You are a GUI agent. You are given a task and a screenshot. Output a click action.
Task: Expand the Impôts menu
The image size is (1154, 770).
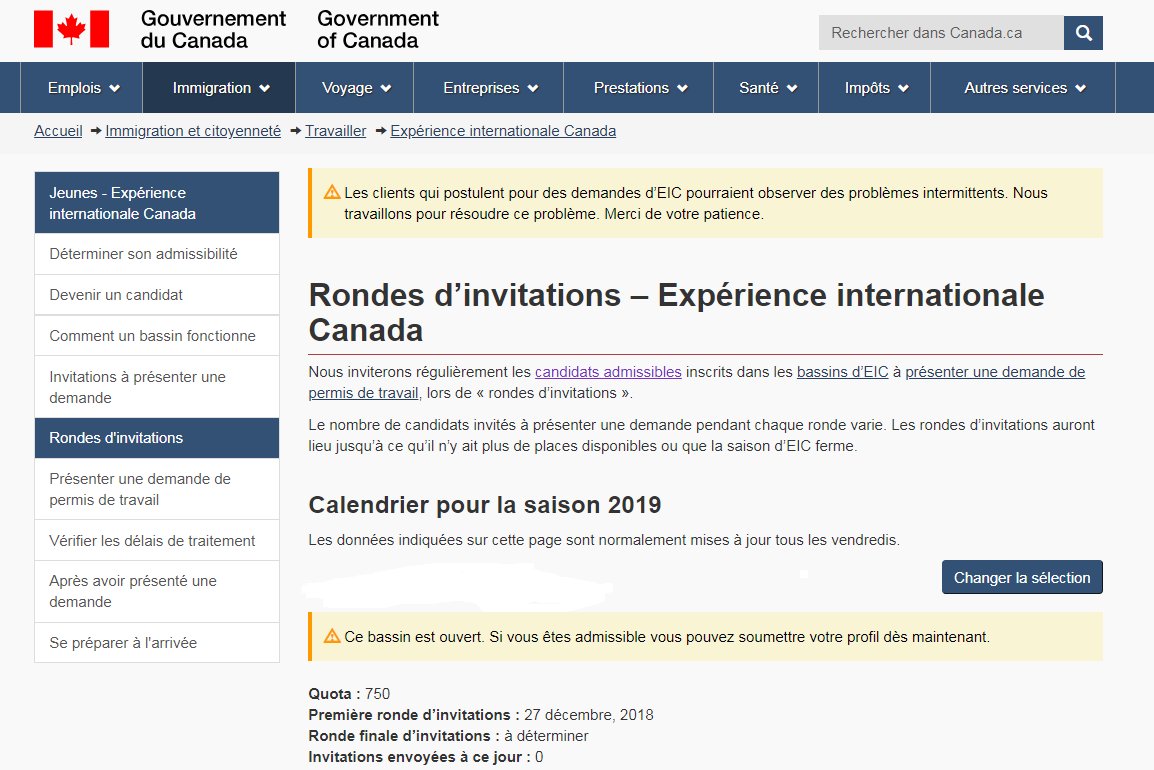click(x=875, y=88)
